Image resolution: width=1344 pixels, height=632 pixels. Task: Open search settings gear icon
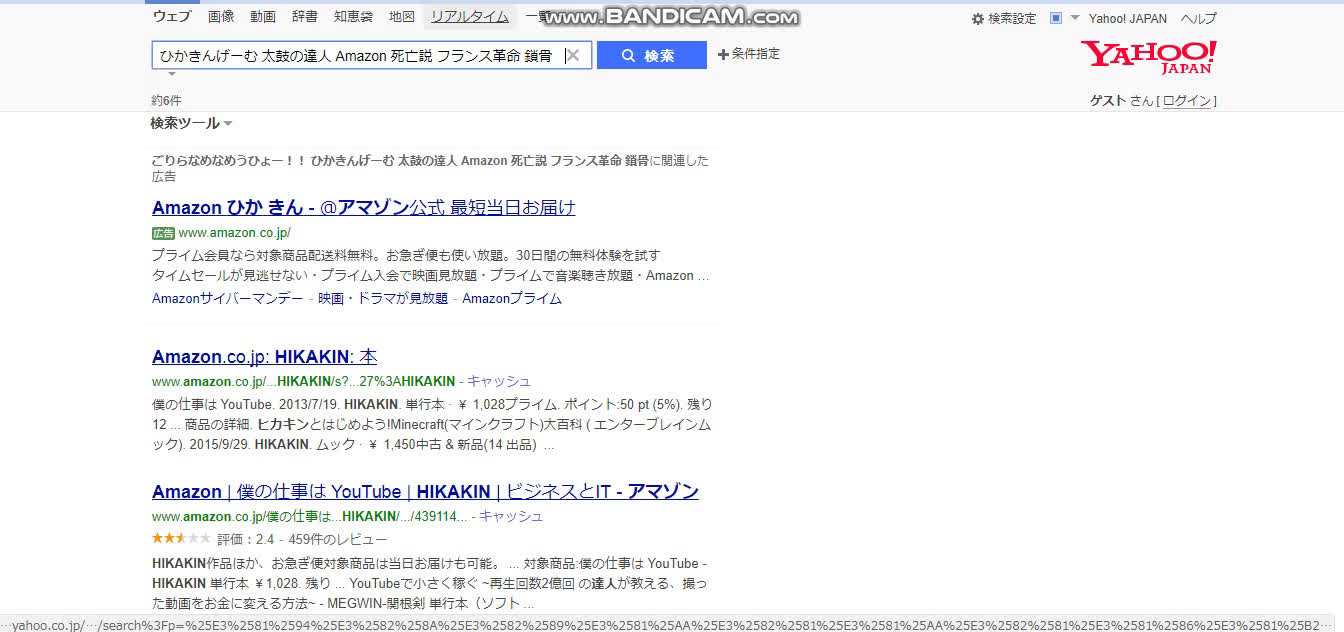click(x=978, y=19)
